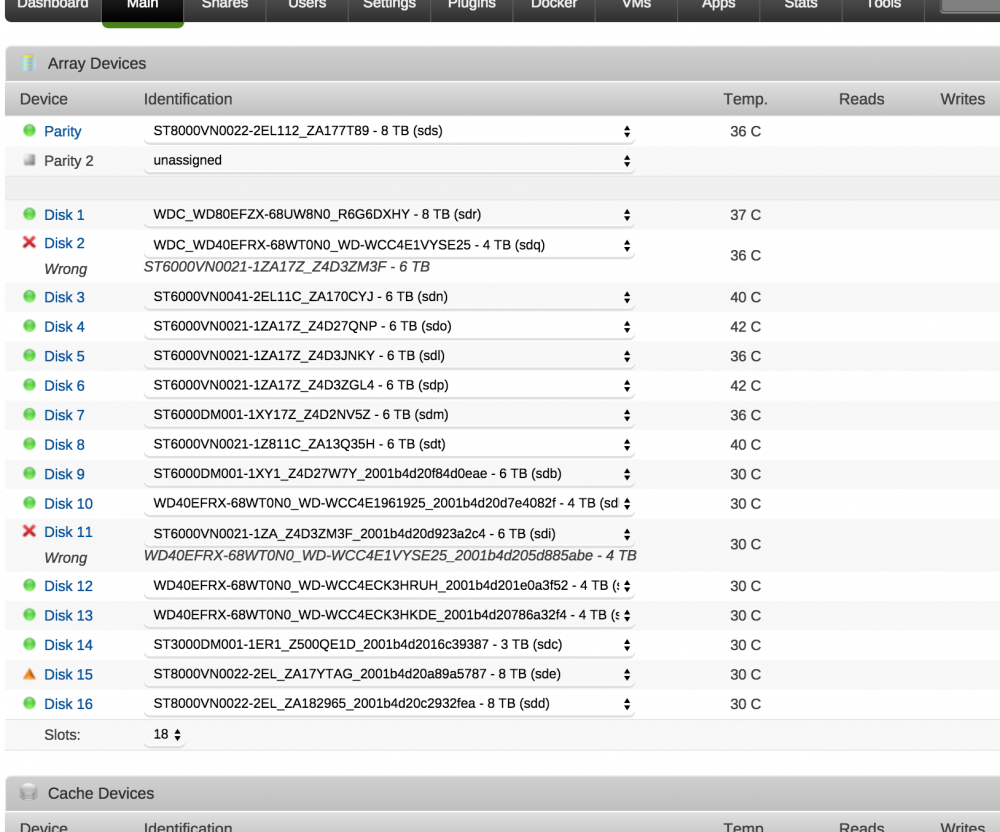Switch to the Dashboard tab

(x=53, y=6)
